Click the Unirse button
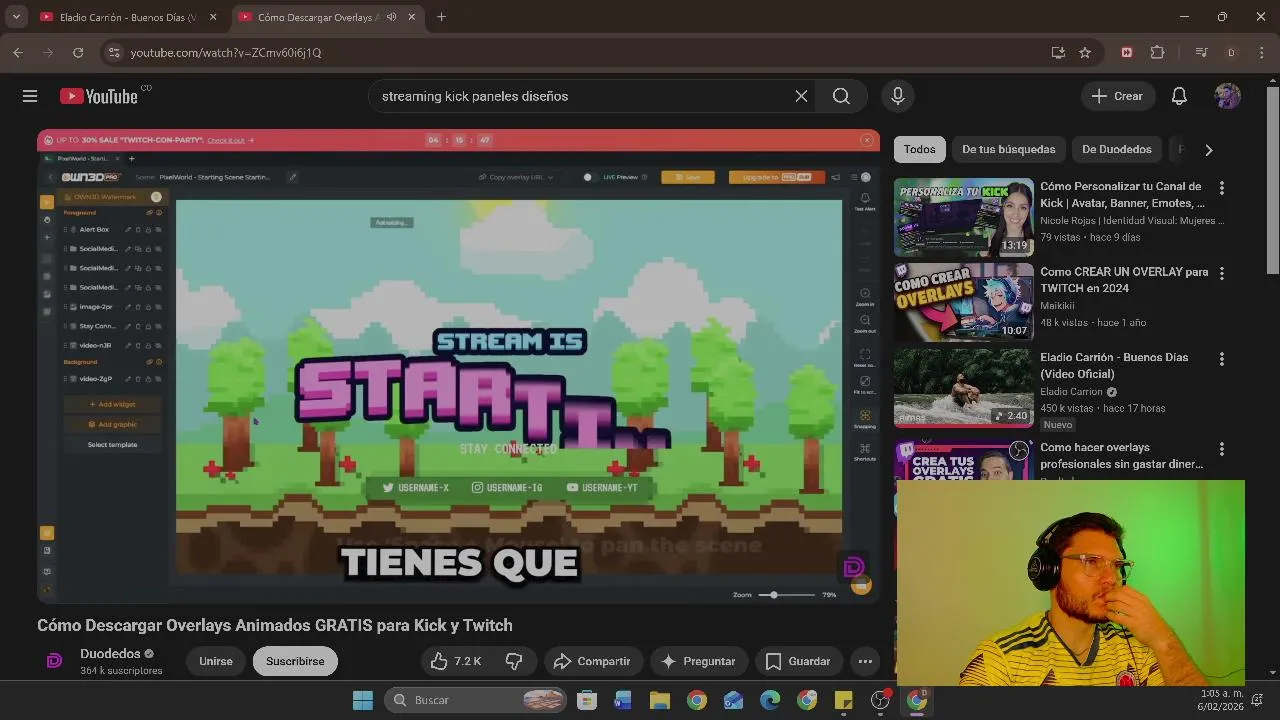This screenshot has height=720, width=1280. point(215,661)
